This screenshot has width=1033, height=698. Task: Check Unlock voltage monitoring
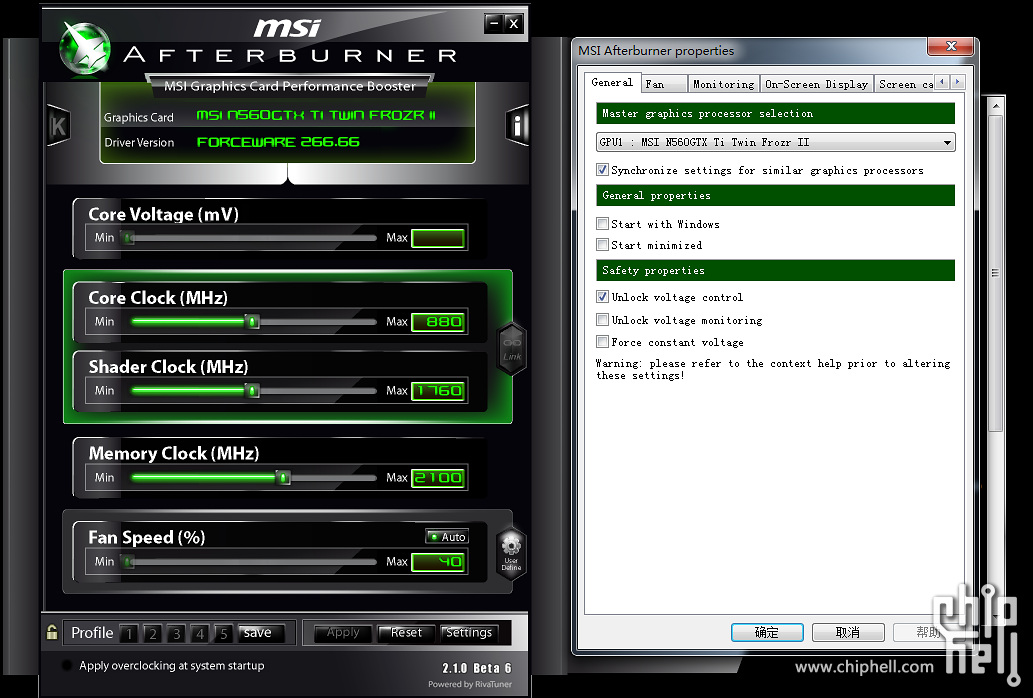point(602,320)
